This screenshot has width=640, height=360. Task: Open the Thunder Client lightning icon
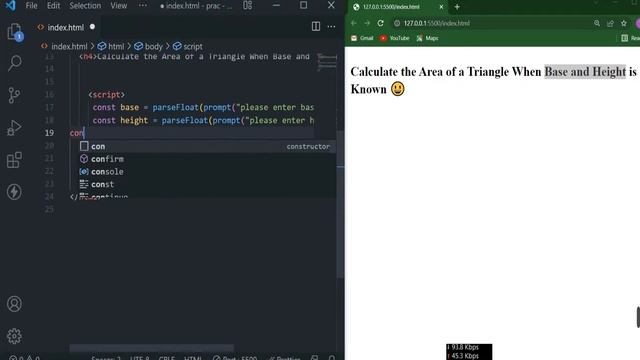14,192
